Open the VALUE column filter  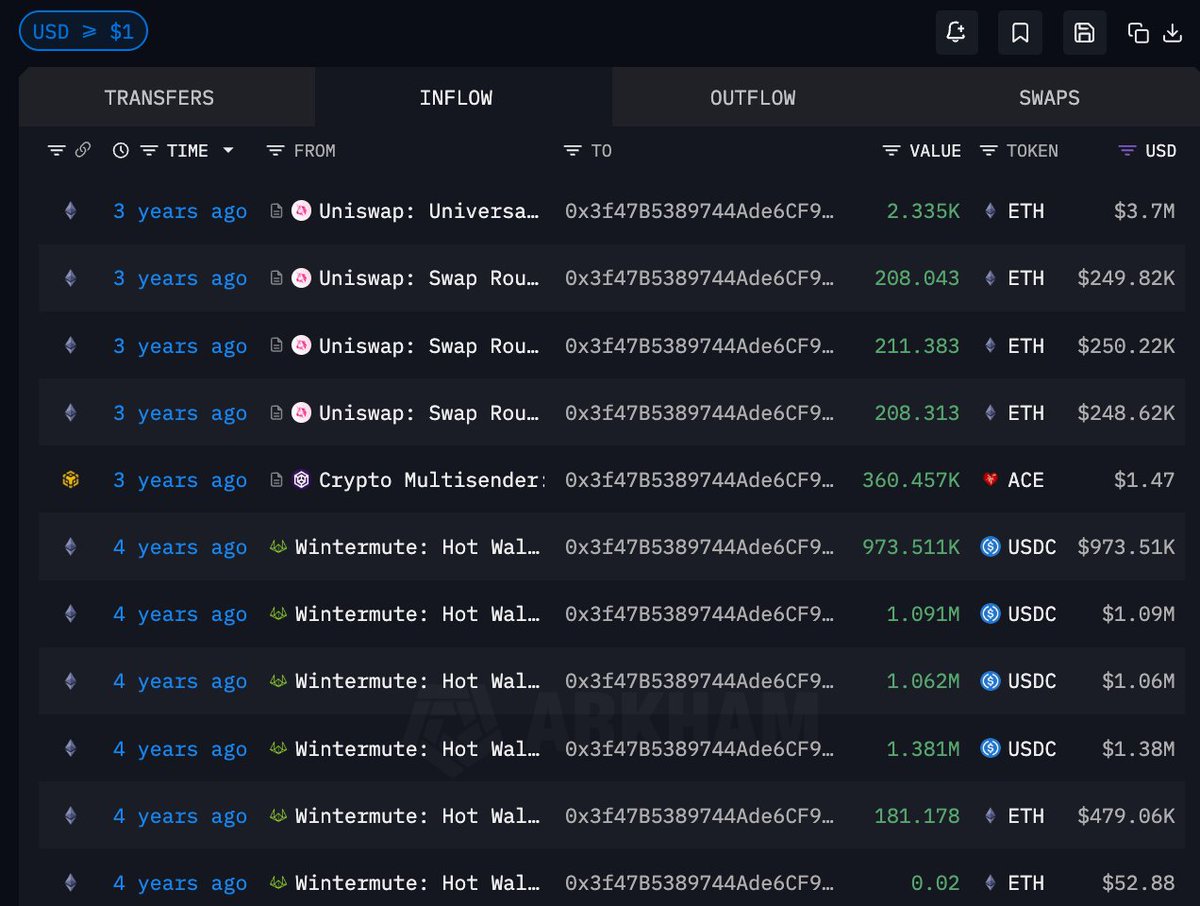(x=892, y=151)
